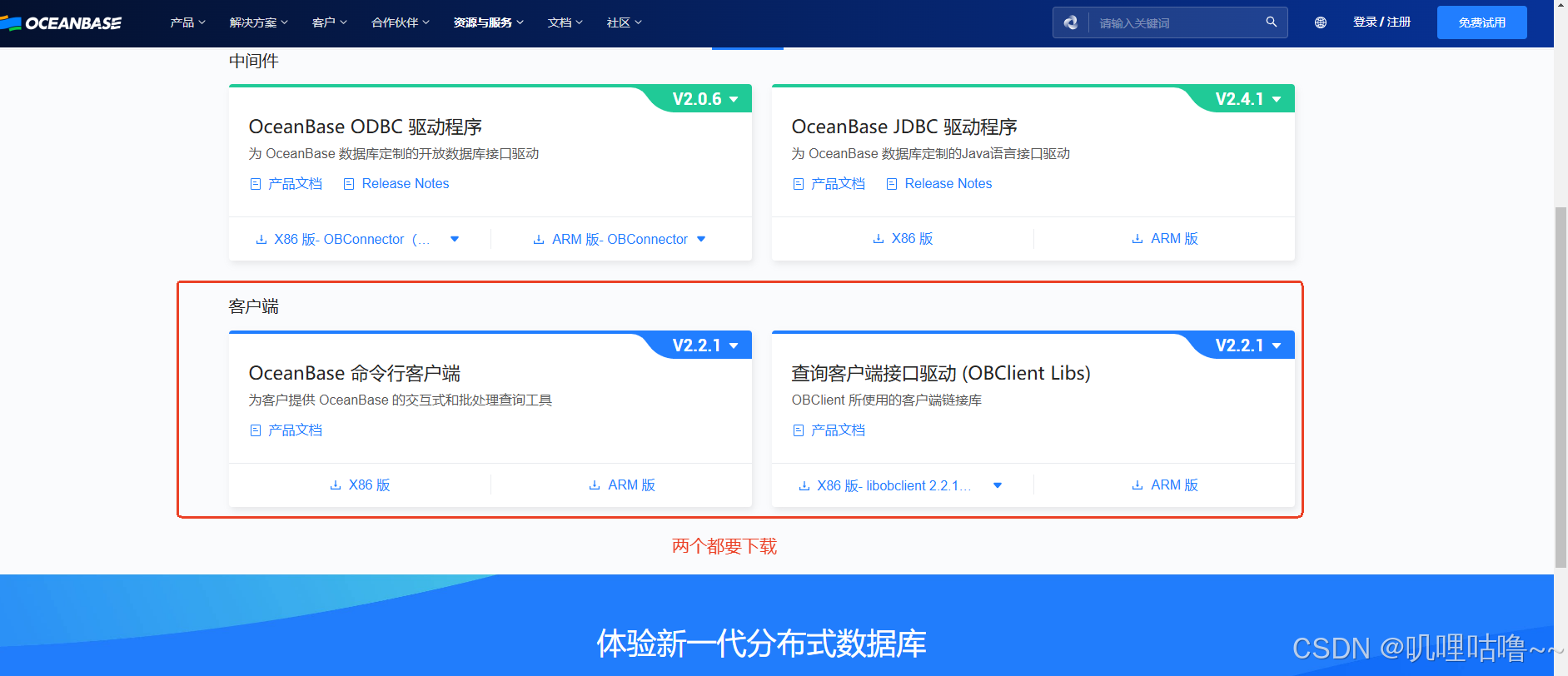Viewport: 1568px width, 676px height.
Task: Open X86 版 OBConnector package dropdown arrow
Action: 455,239
